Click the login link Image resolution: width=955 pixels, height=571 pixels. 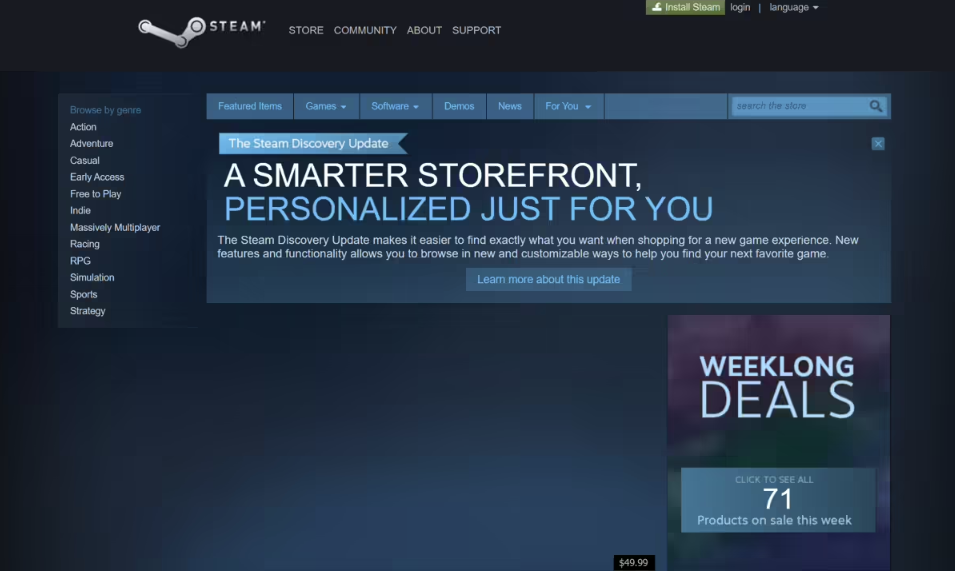[x=740, y=7]
